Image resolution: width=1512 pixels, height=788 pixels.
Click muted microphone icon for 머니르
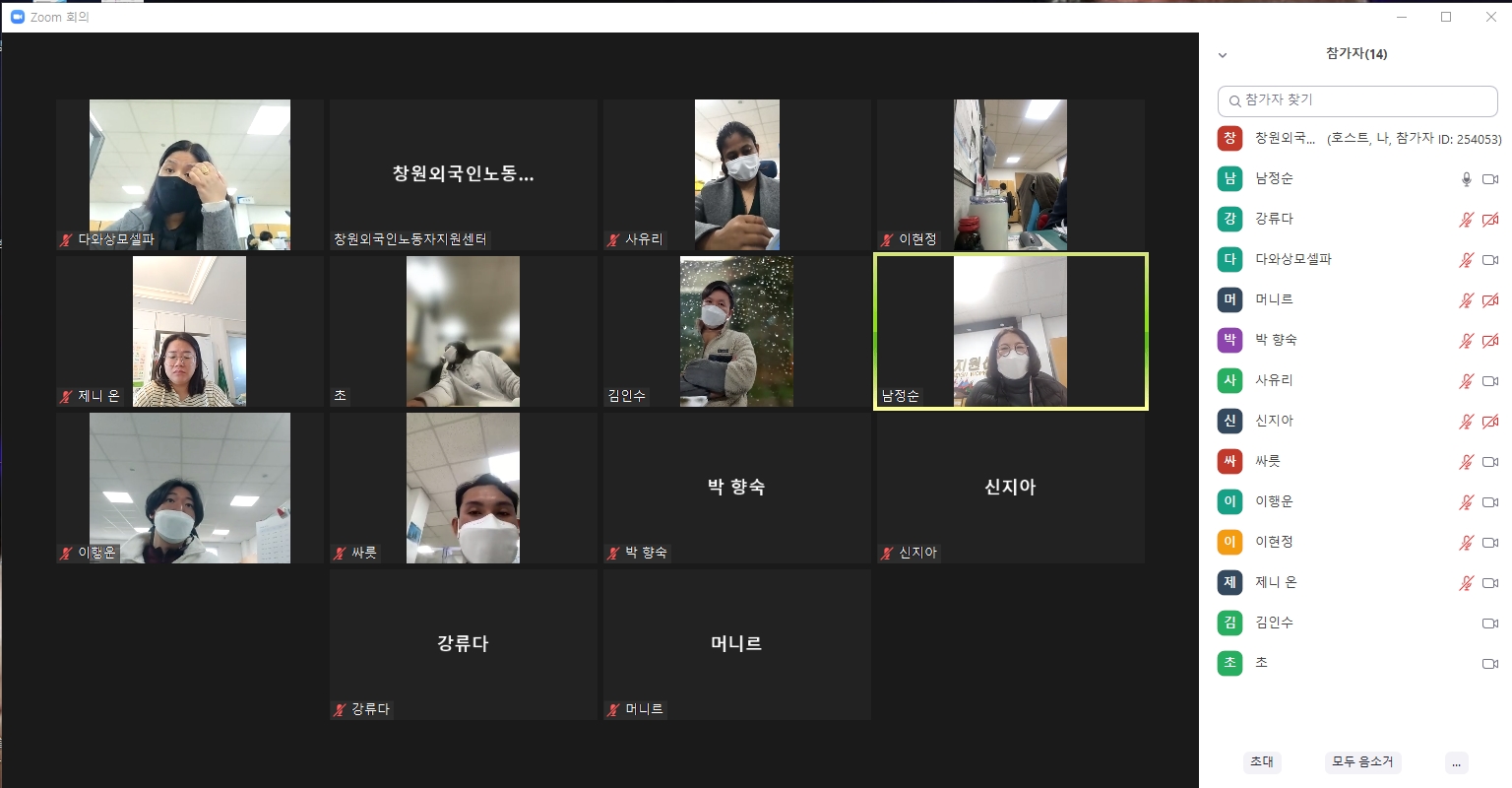1467,300
